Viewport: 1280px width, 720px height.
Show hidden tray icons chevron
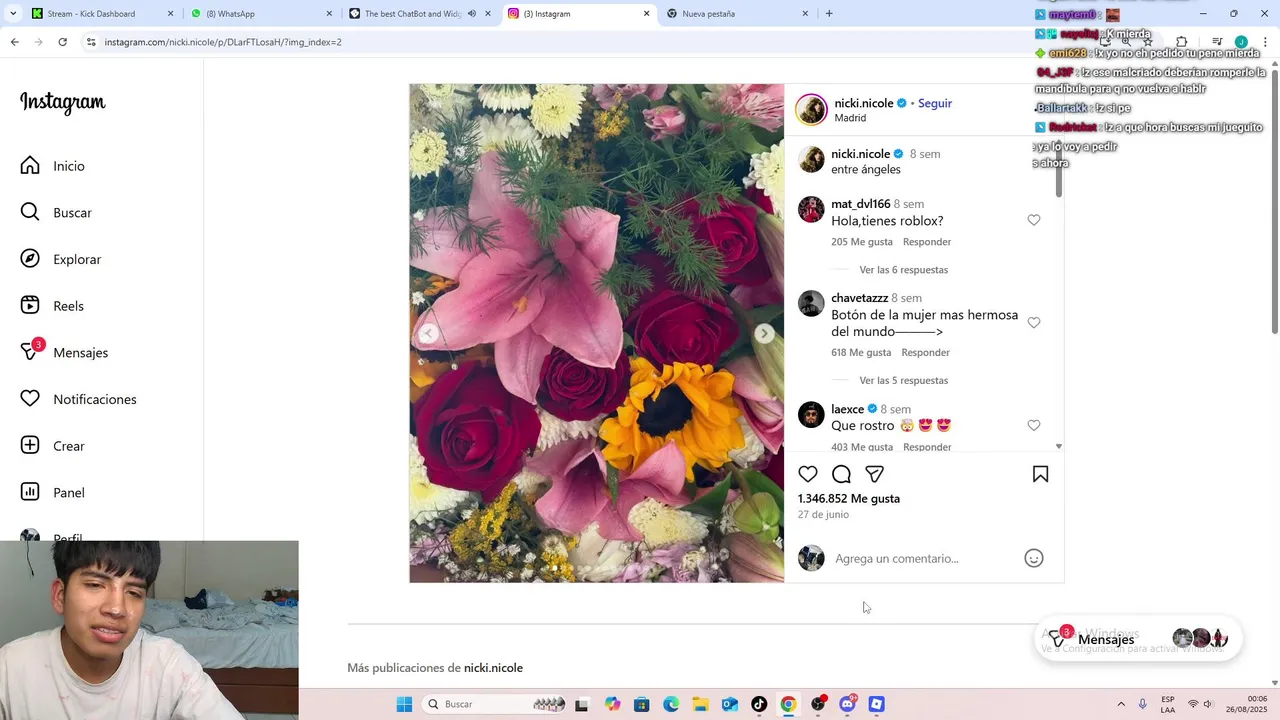(x=1121, y=704)
